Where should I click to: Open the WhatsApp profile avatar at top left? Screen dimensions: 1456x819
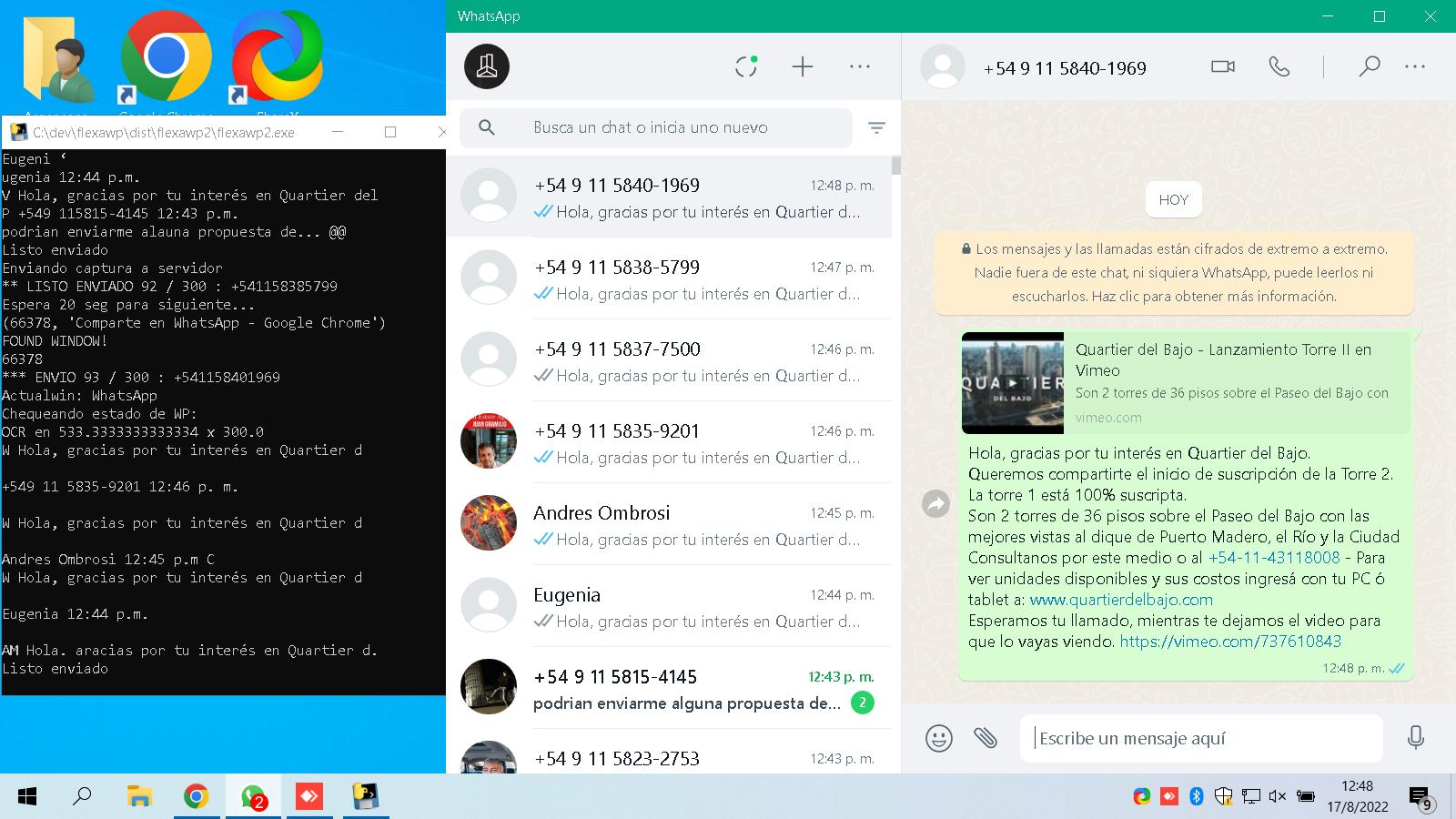tap(487, 66)
